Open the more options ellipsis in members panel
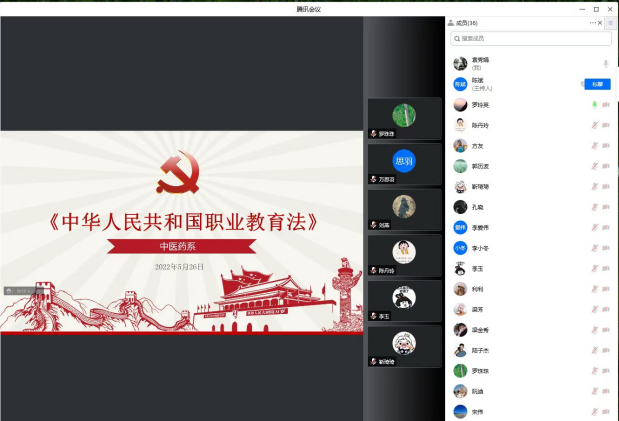The width and height of the screenshot is (619, 421). 593,23
